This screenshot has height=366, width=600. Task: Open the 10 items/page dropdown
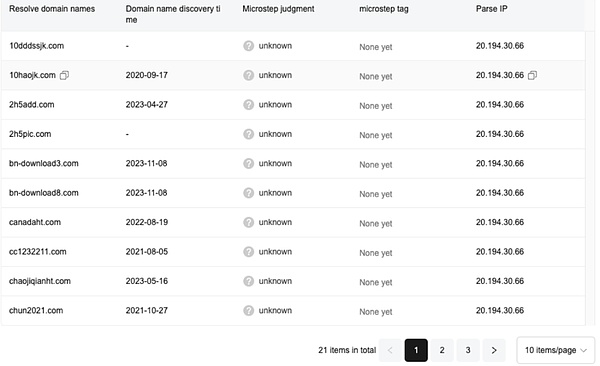[556, 350]
